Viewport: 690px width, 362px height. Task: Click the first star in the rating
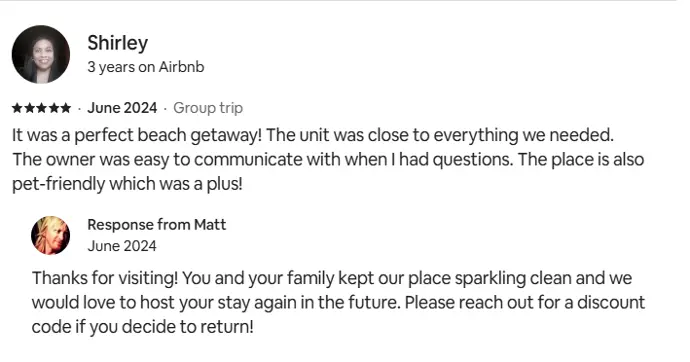(x=17, y=108)
